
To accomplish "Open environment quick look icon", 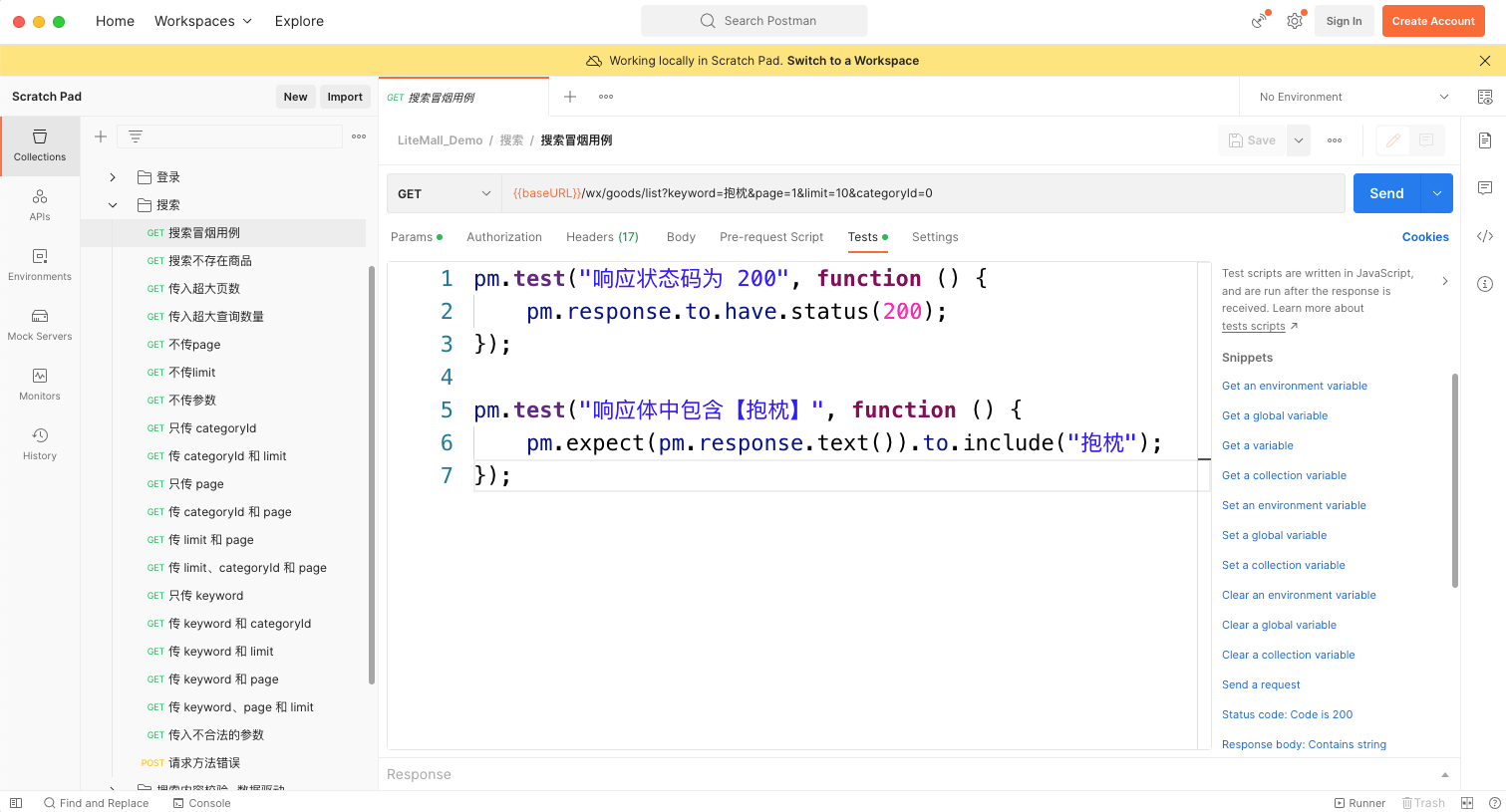I will tap(1485, 97).
